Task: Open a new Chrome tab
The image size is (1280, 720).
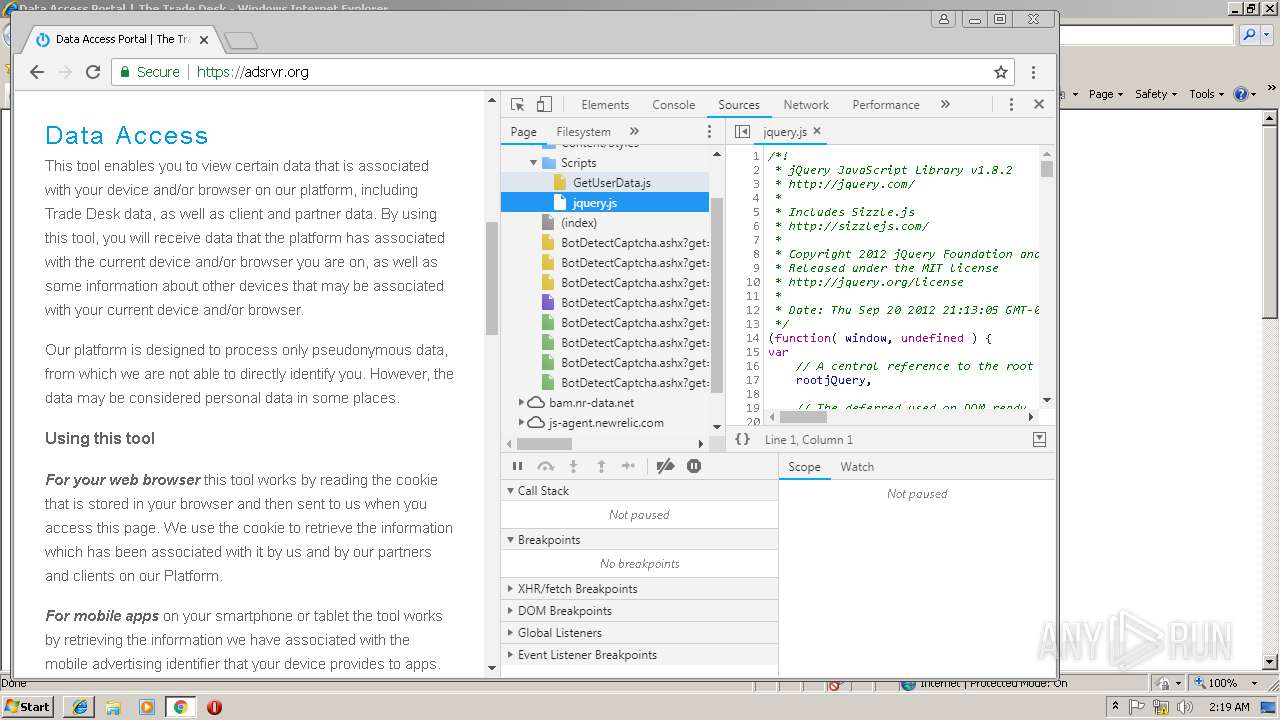Action: [241, 40]
